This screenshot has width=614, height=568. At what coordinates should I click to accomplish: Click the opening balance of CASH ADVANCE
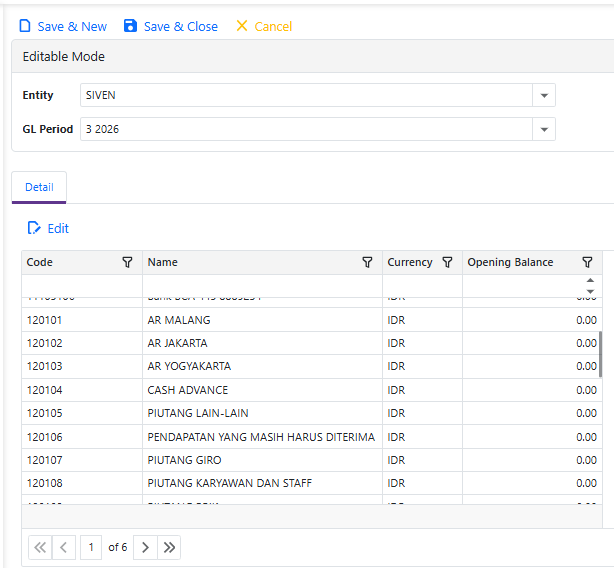pyautogui.click(x=532, y=390)
